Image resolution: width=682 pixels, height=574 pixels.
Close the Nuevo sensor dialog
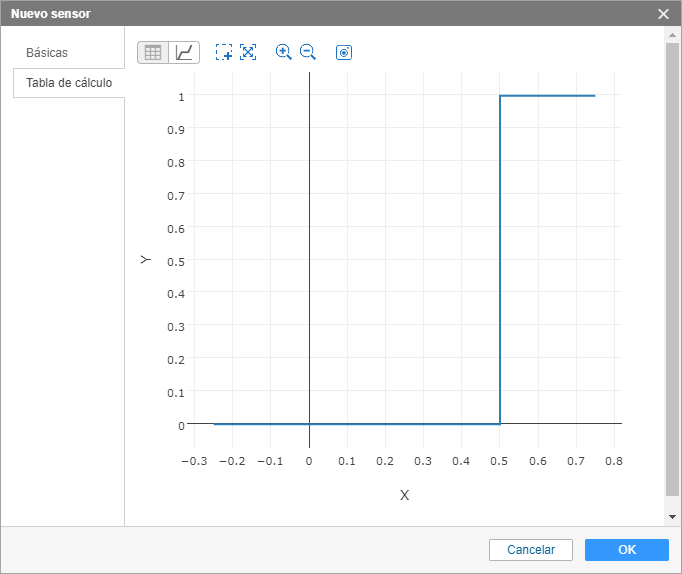pyautogui.click(x=663, y=14)
